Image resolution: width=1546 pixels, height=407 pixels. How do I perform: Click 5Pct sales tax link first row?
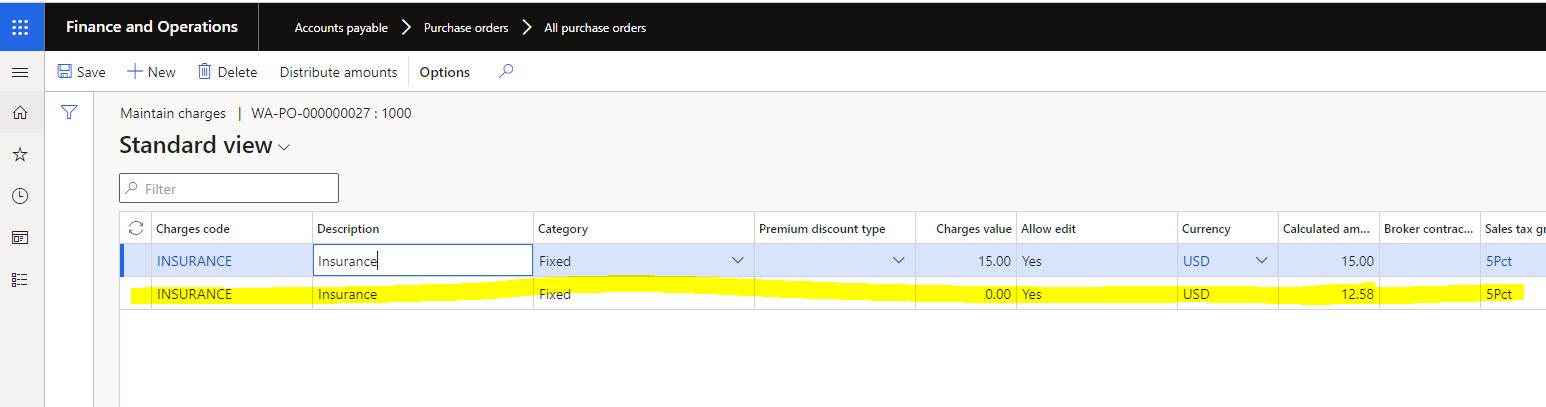tap(1499, 261)
